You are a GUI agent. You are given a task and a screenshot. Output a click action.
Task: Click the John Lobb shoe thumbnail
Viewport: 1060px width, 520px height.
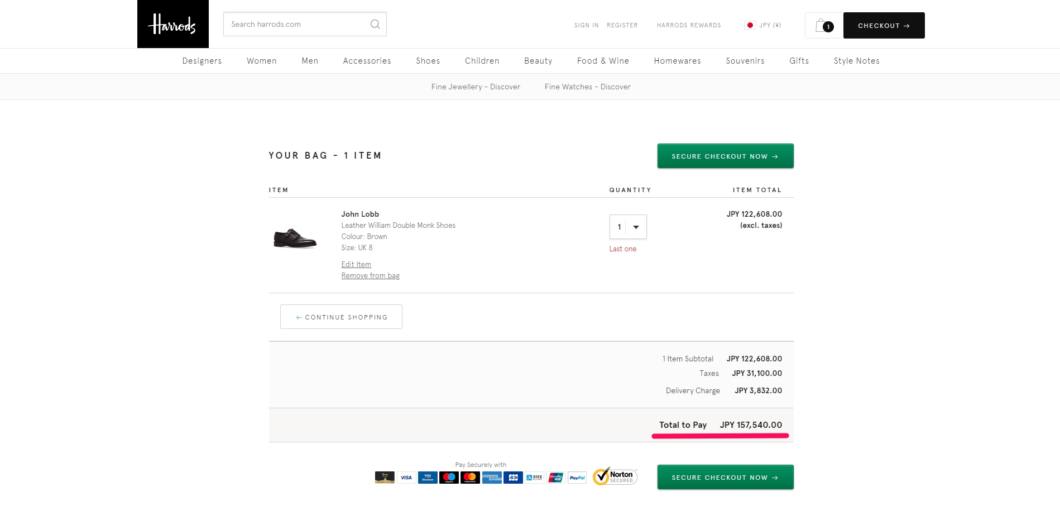tap(295, 238)
